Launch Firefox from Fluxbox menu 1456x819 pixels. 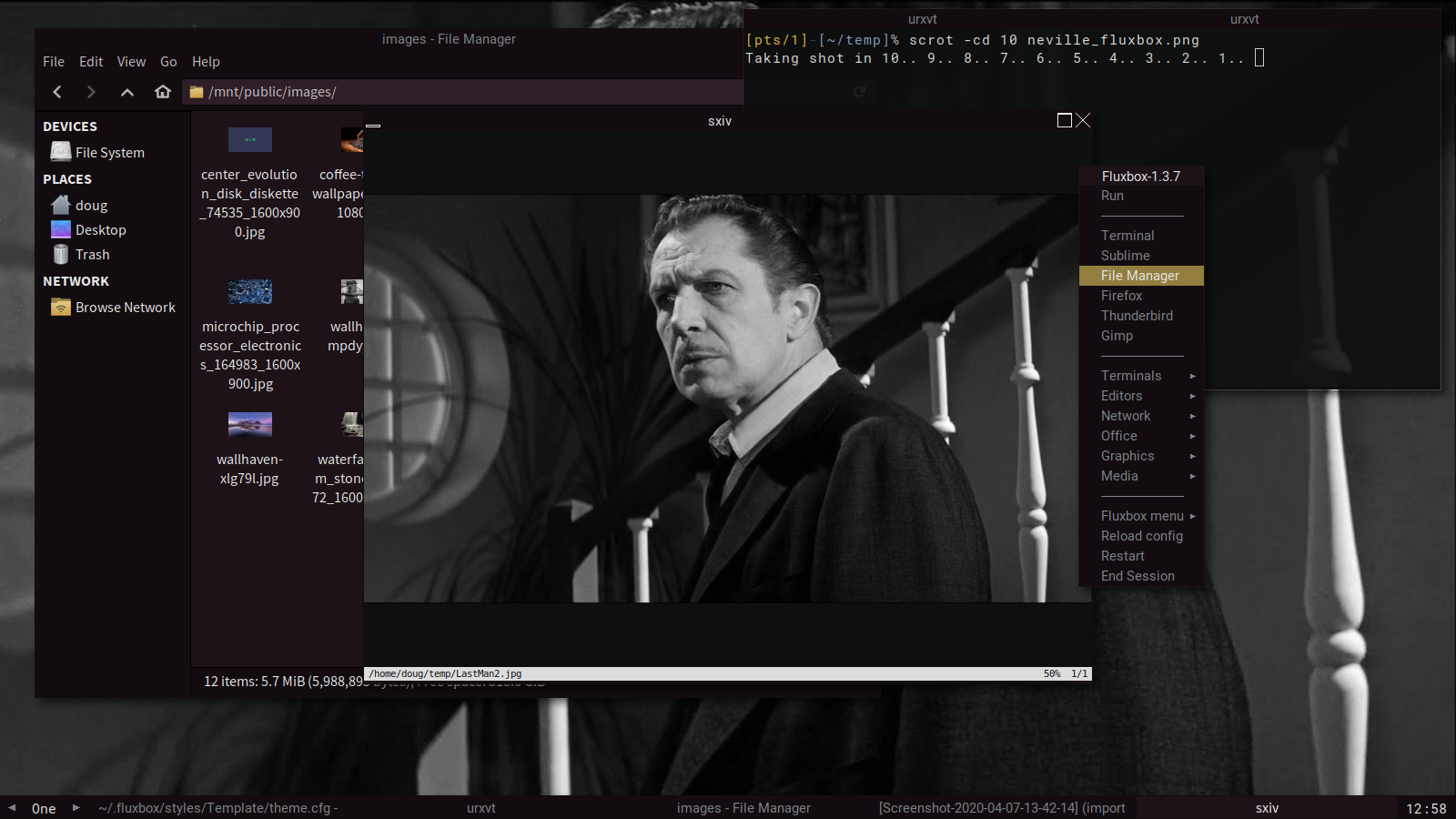coord(1141,296)
